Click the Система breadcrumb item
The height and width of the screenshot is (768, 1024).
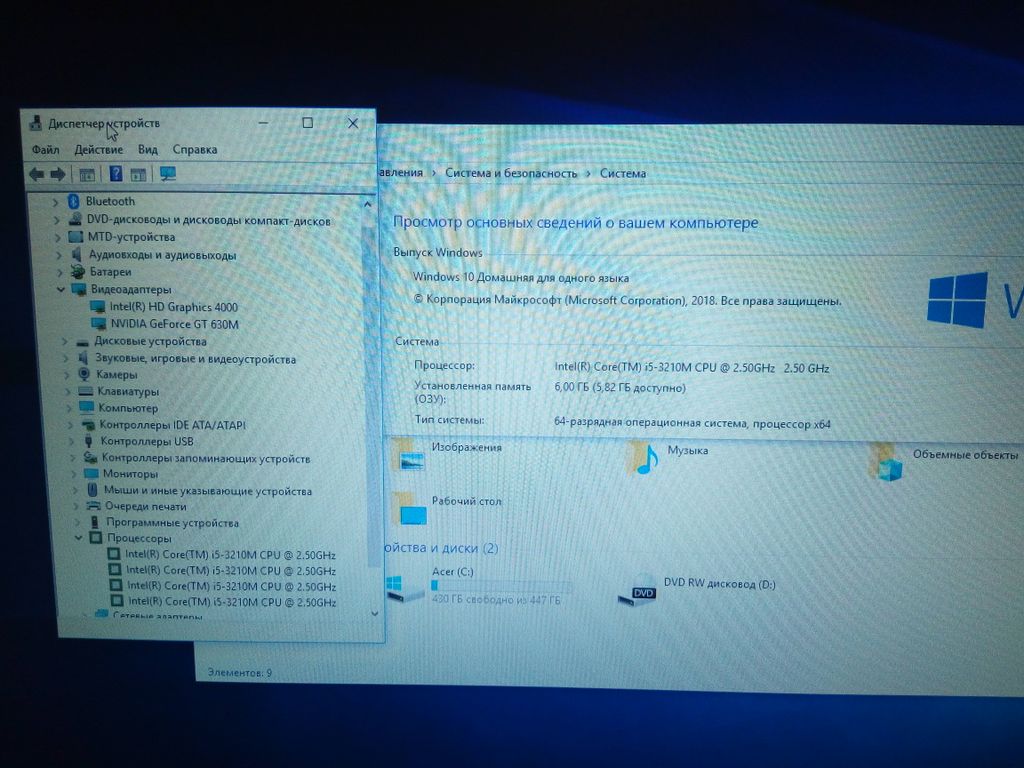coord(623,174)
